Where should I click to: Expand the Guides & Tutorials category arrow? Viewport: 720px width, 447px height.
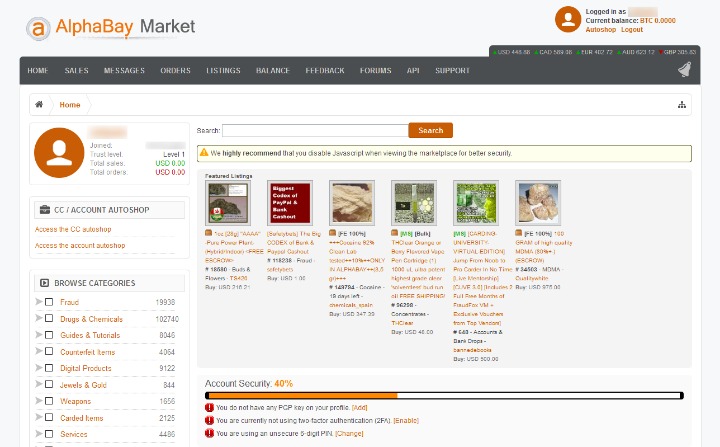tap(39, 334)
